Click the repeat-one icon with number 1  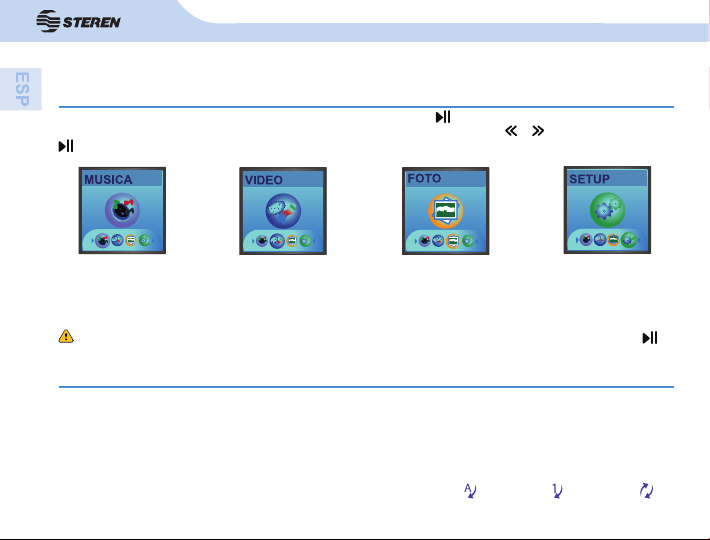click(557, 491)
